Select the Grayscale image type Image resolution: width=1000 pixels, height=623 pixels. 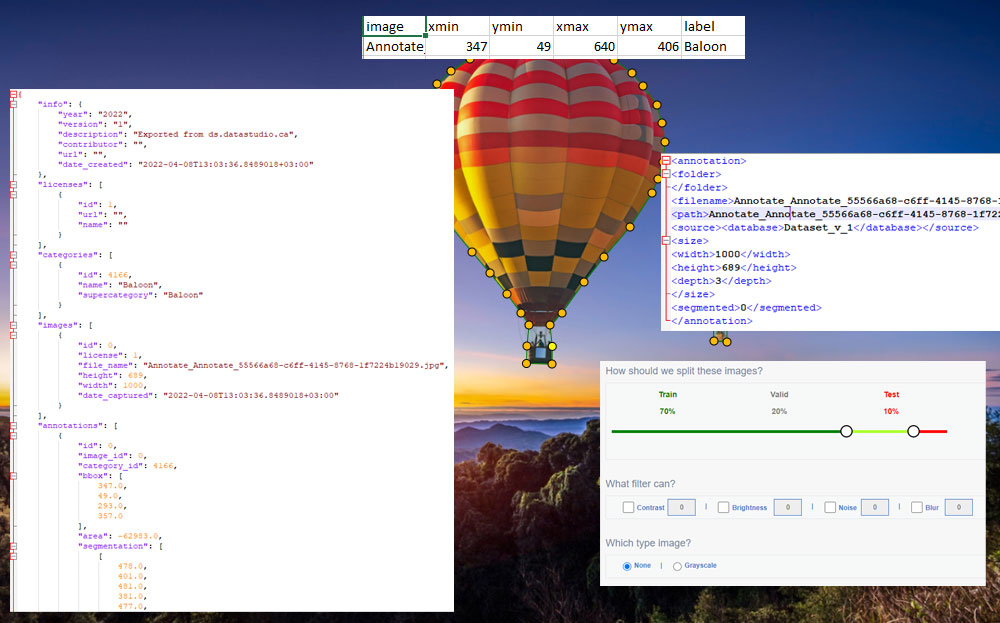click(677, 566)
